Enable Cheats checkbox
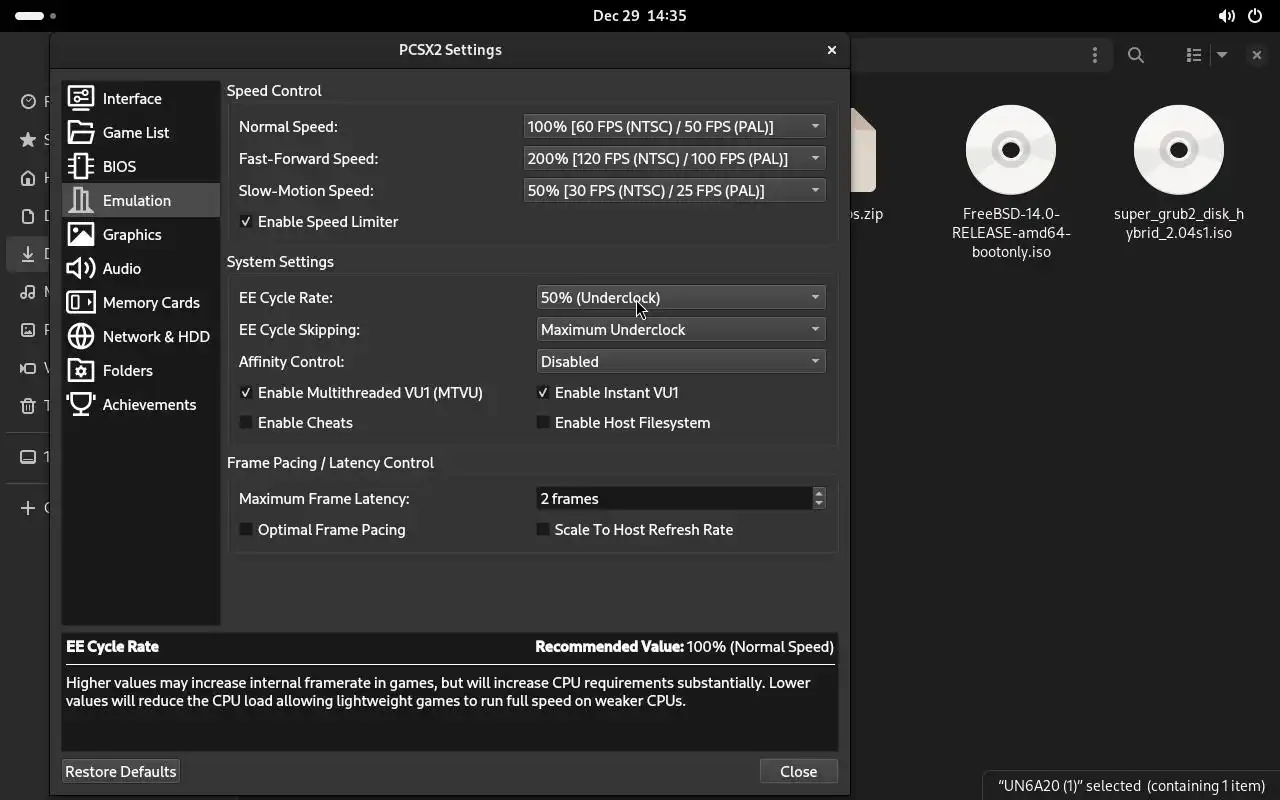This screenshot has width=1280, height=800. pyautogui.click(x=246, y=423)
